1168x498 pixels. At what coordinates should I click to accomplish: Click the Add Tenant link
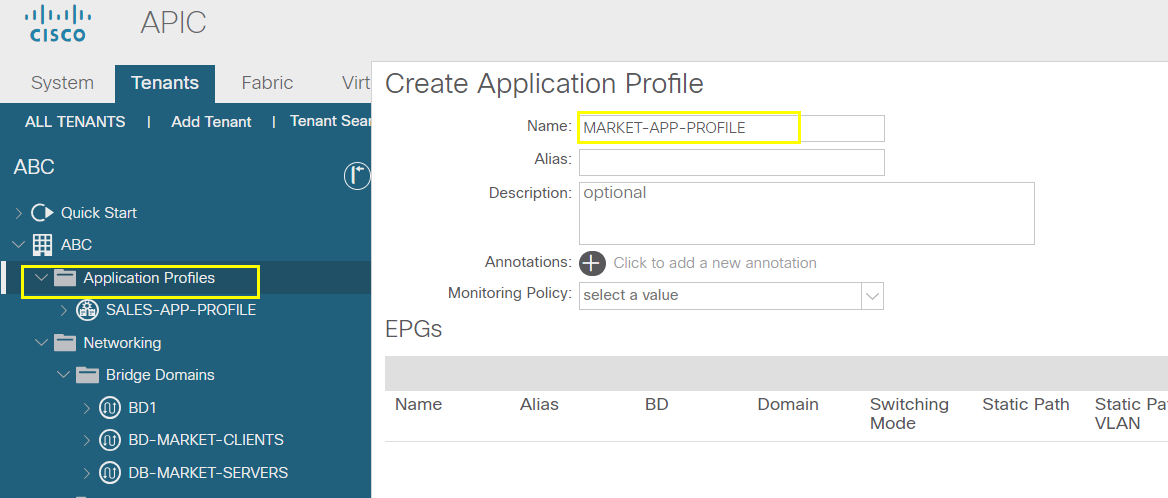pyautogui.click(x=211, y=122)
